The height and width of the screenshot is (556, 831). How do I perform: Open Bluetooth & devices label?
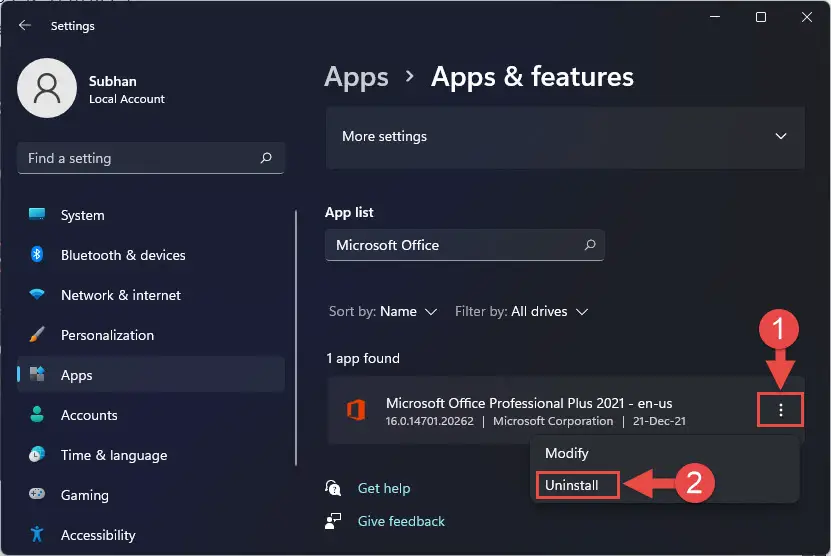(123, 255)
